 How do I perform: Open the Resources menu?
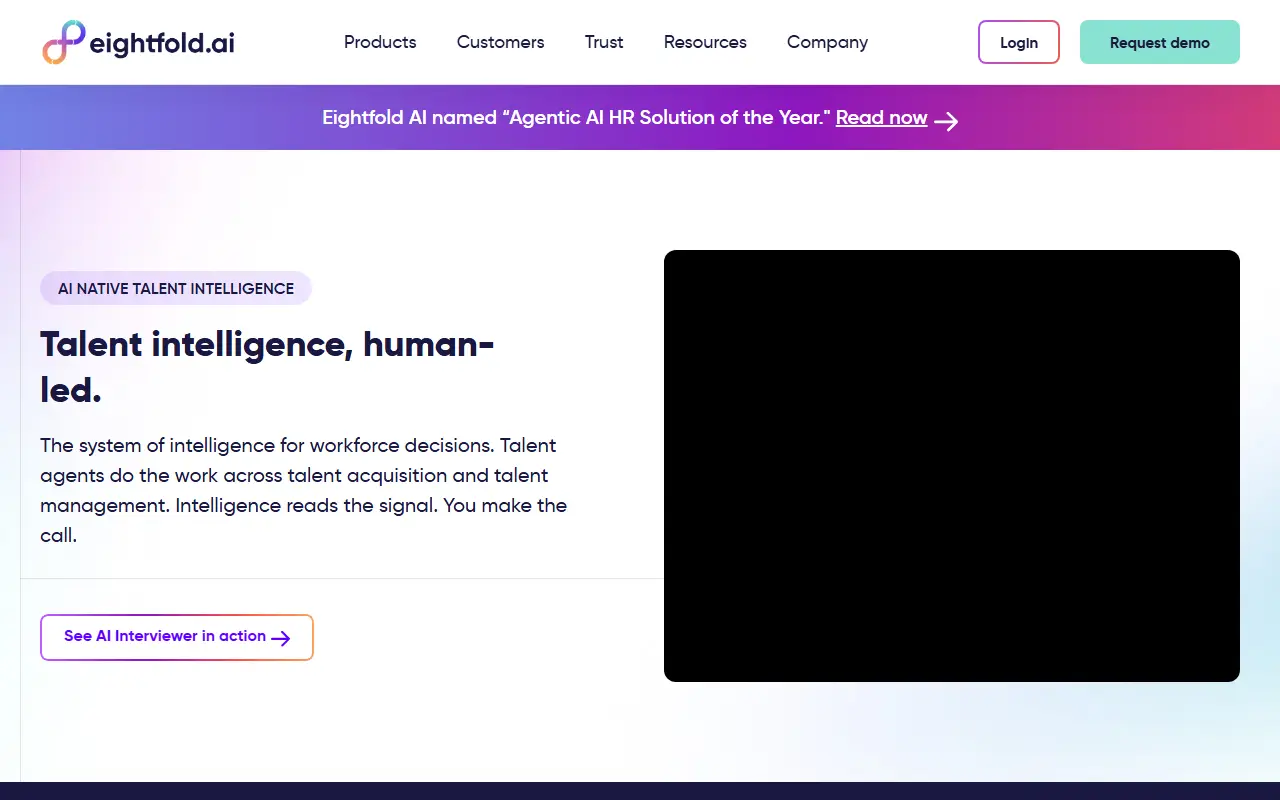(705, 42)
